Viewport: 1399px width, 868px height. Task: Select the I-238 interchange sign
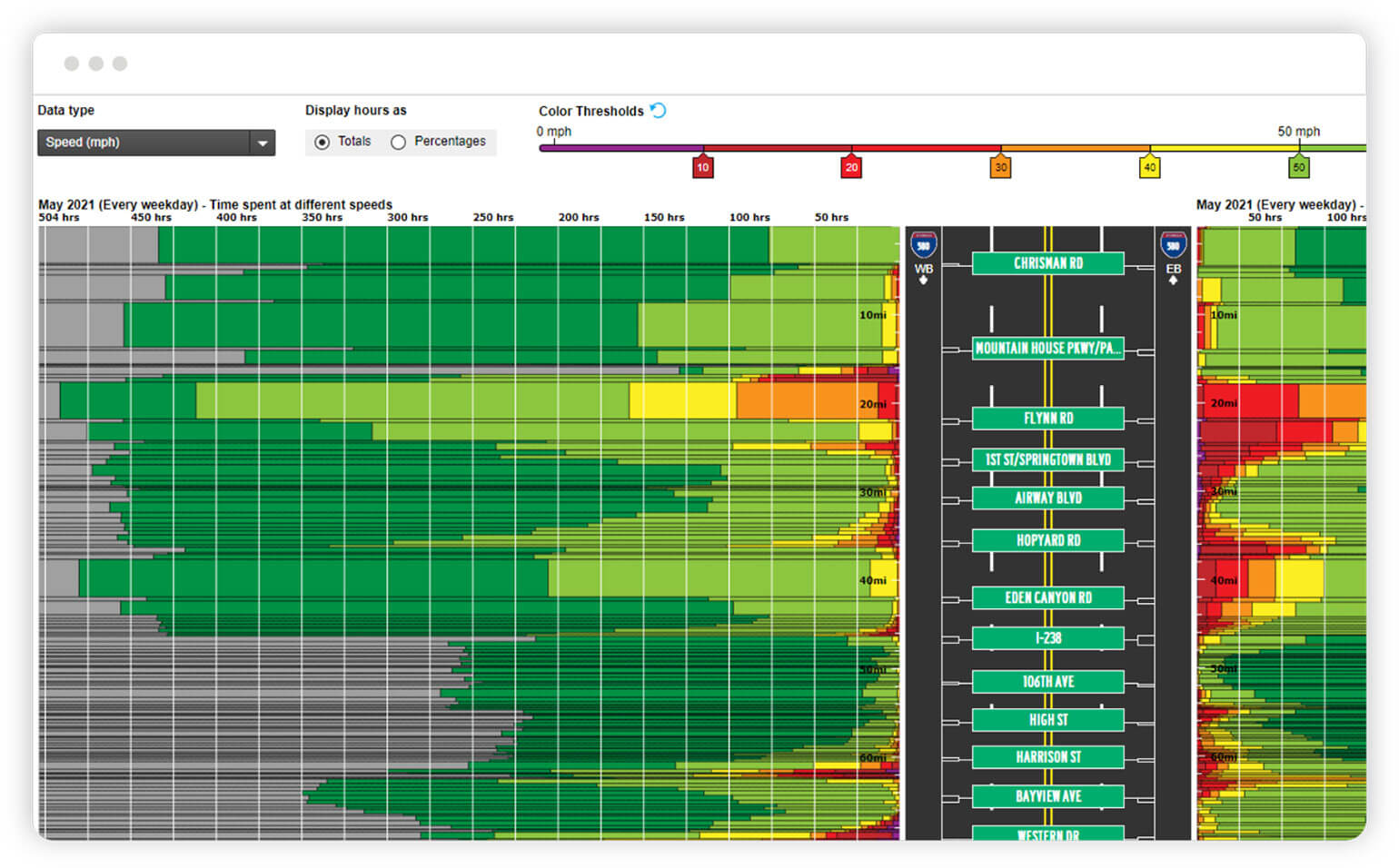coord(1047,638)
